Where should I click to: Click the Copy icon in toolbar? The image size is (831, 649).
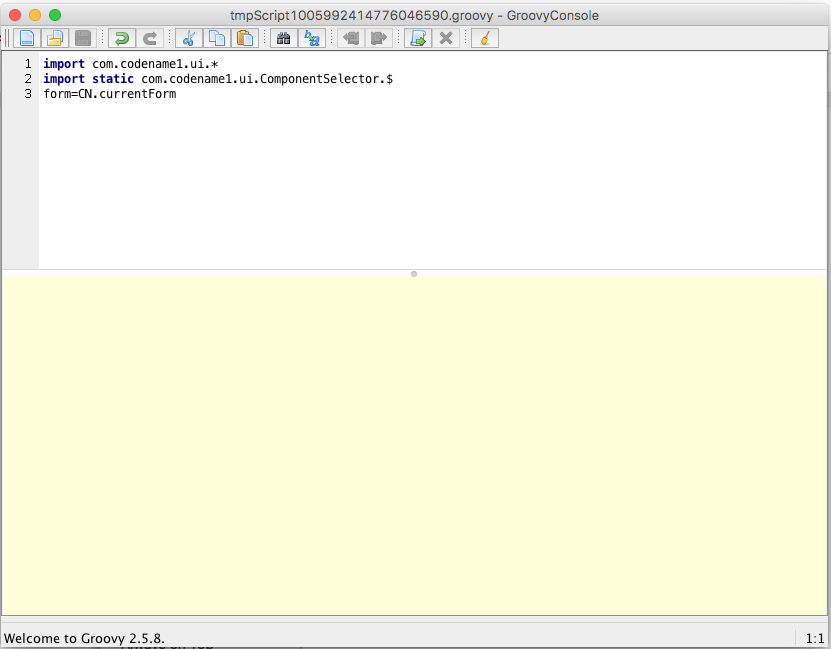coord(216,38)
